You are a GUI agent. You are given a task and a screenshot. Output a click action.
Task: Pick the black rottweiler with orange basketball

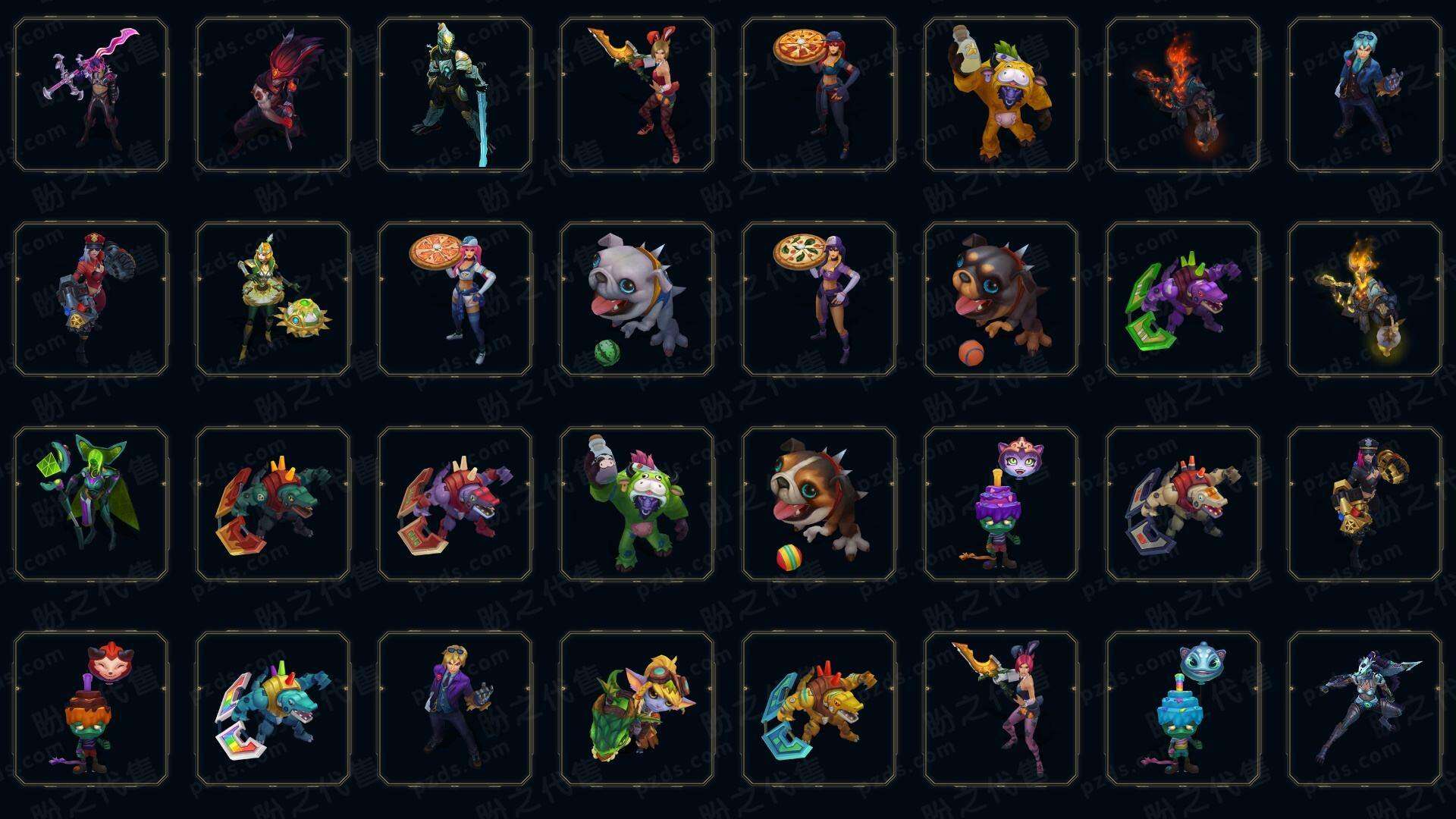(x=1001, y=299)
